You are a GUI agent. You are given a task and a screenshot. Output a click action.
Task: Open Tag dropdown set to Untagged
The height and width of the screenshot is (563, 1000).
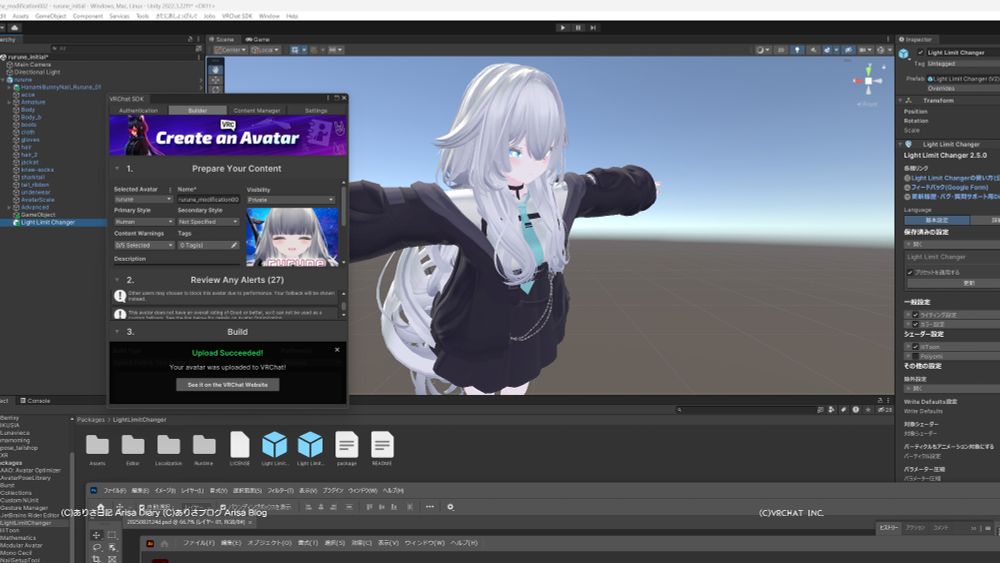point(963,64)
